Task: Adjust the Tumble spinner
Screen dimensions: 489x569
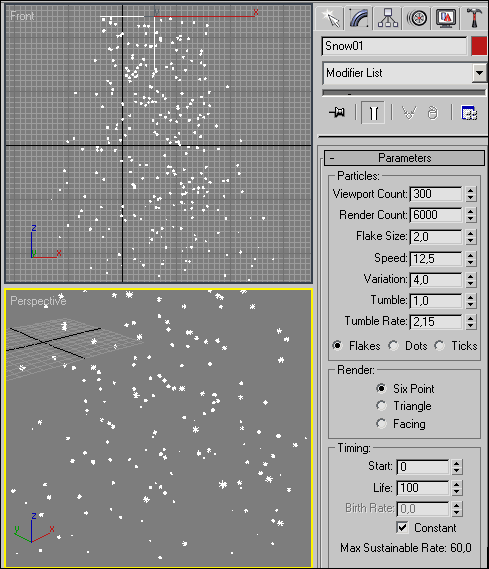Action: pos(470,300)
